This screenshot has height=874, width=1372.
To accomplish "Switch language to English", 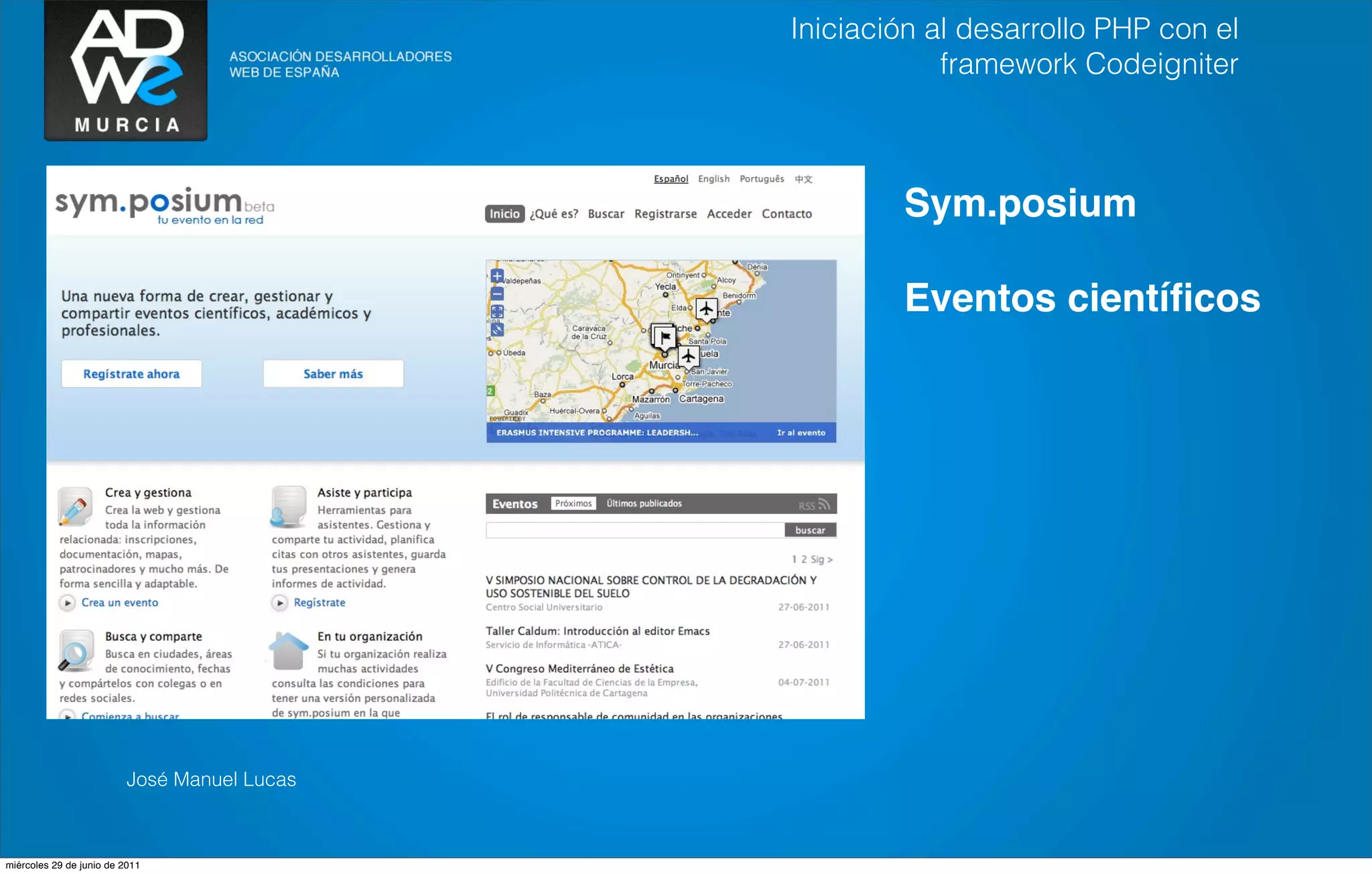I will tap(713, 179).
